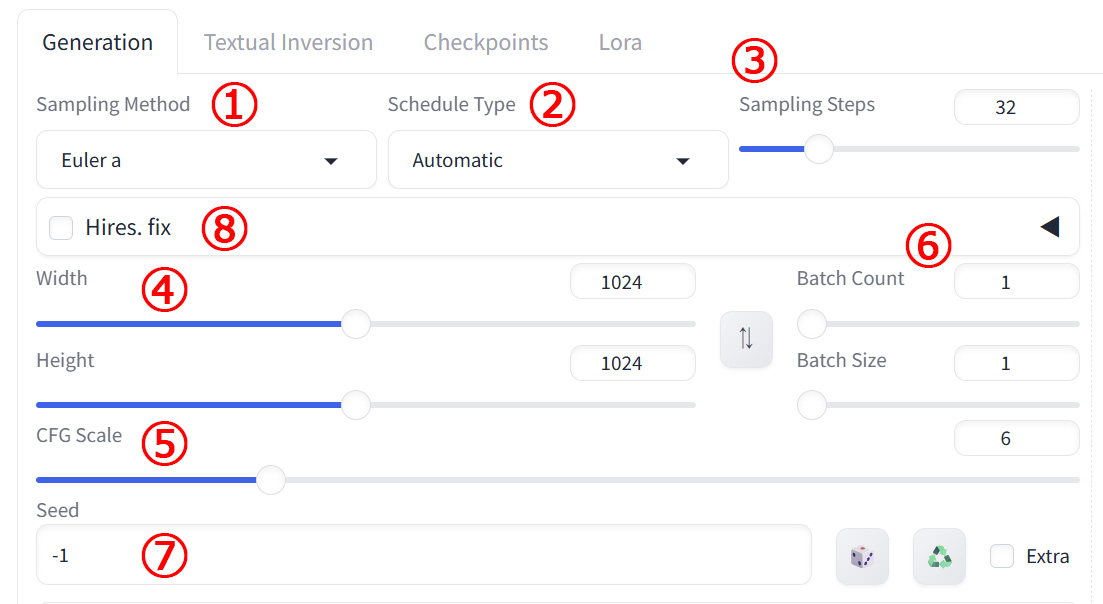Enable the Hires. fix checkbox
The width and height of the screenshot is (1103, 604).
pos(62,228)
